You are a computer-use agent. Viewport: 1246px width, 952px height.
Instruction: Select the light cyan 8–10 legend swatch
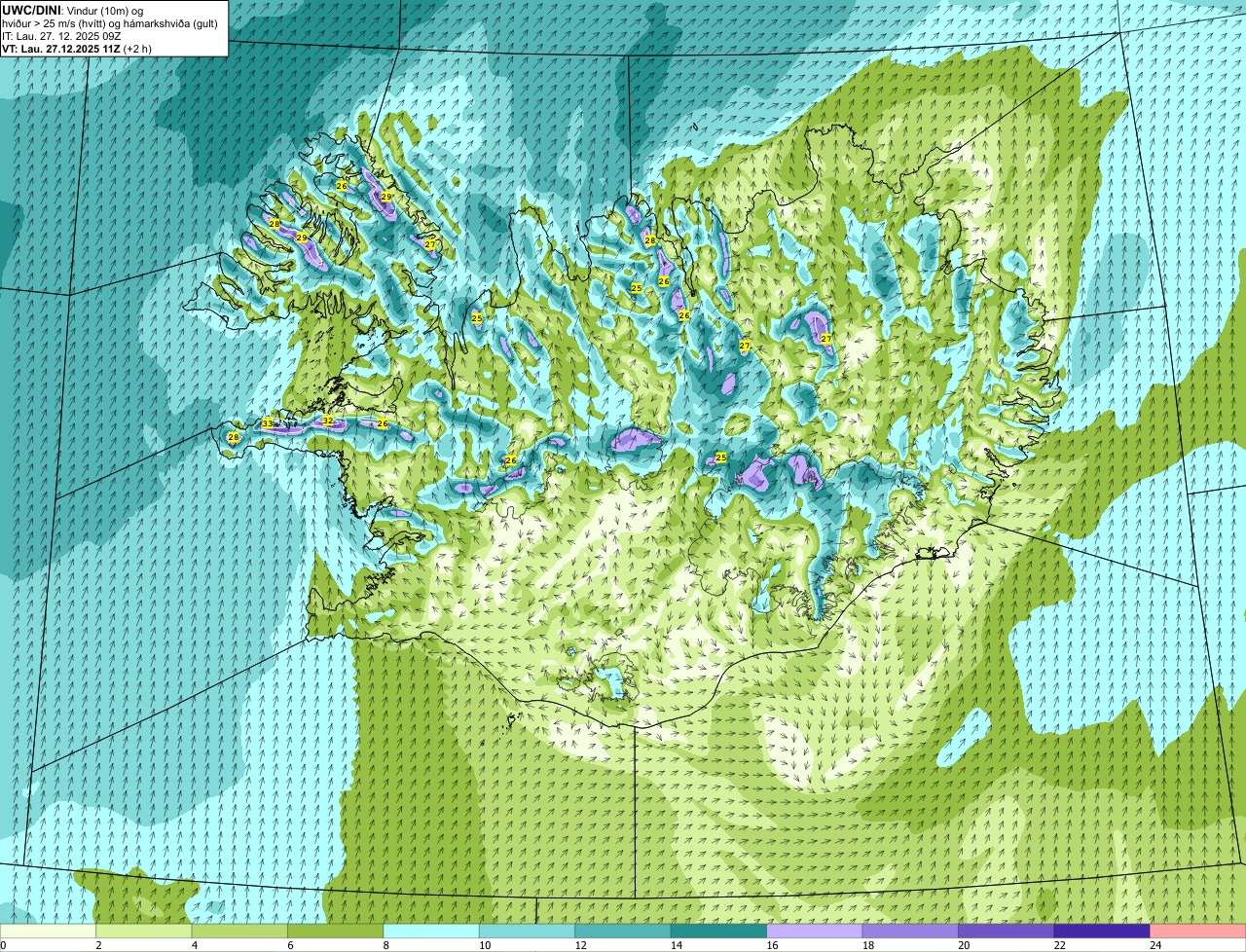tap(433, 931)
